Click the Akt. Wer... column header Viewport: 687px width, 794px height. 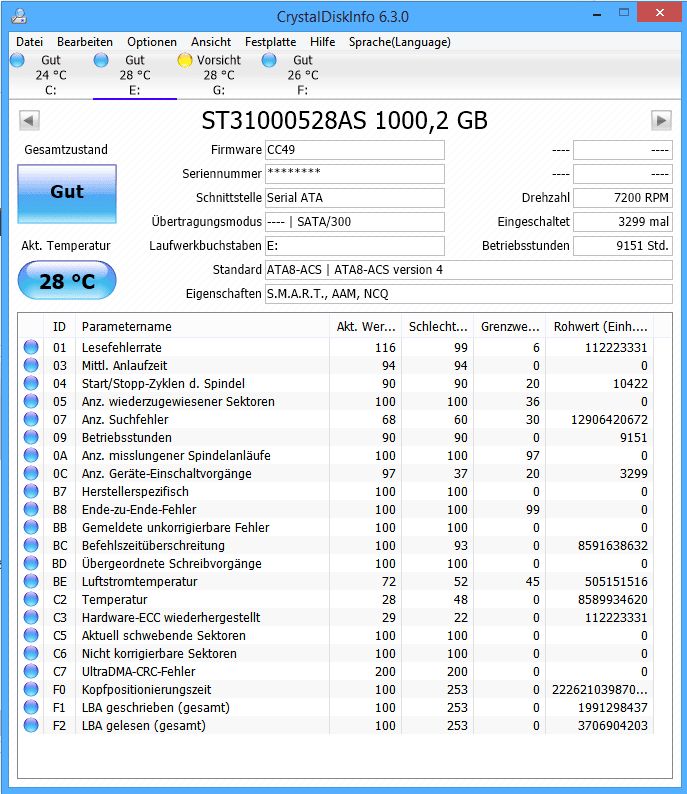(366, 327)
